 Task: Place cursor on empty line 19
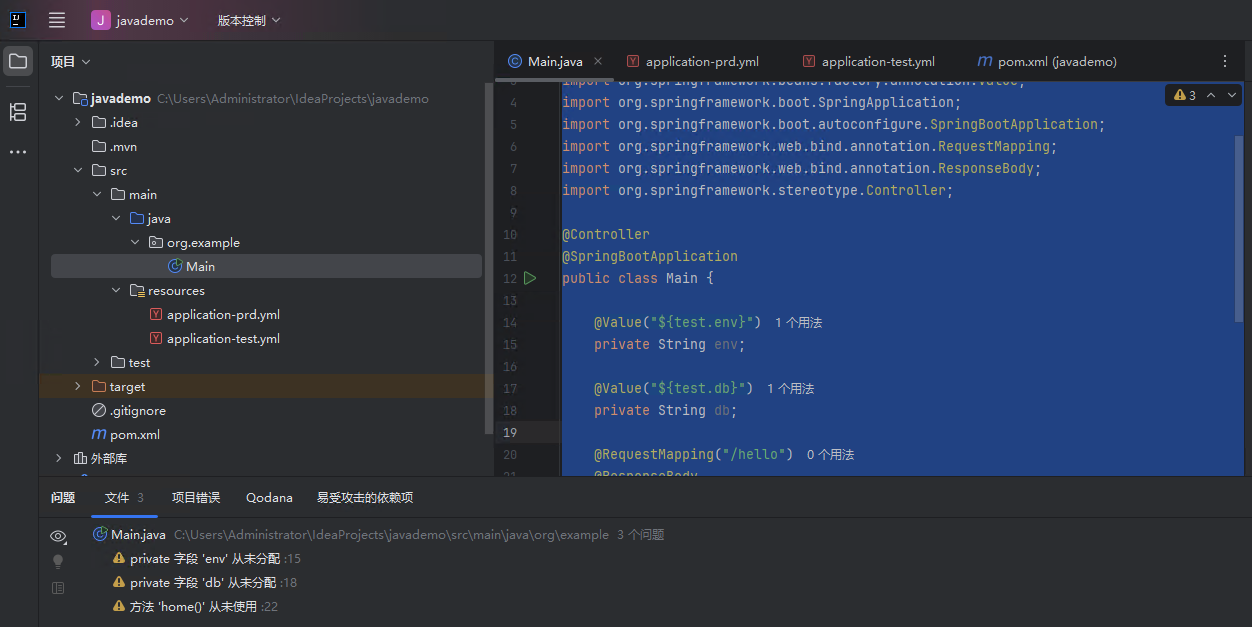[x=900, y=433]
